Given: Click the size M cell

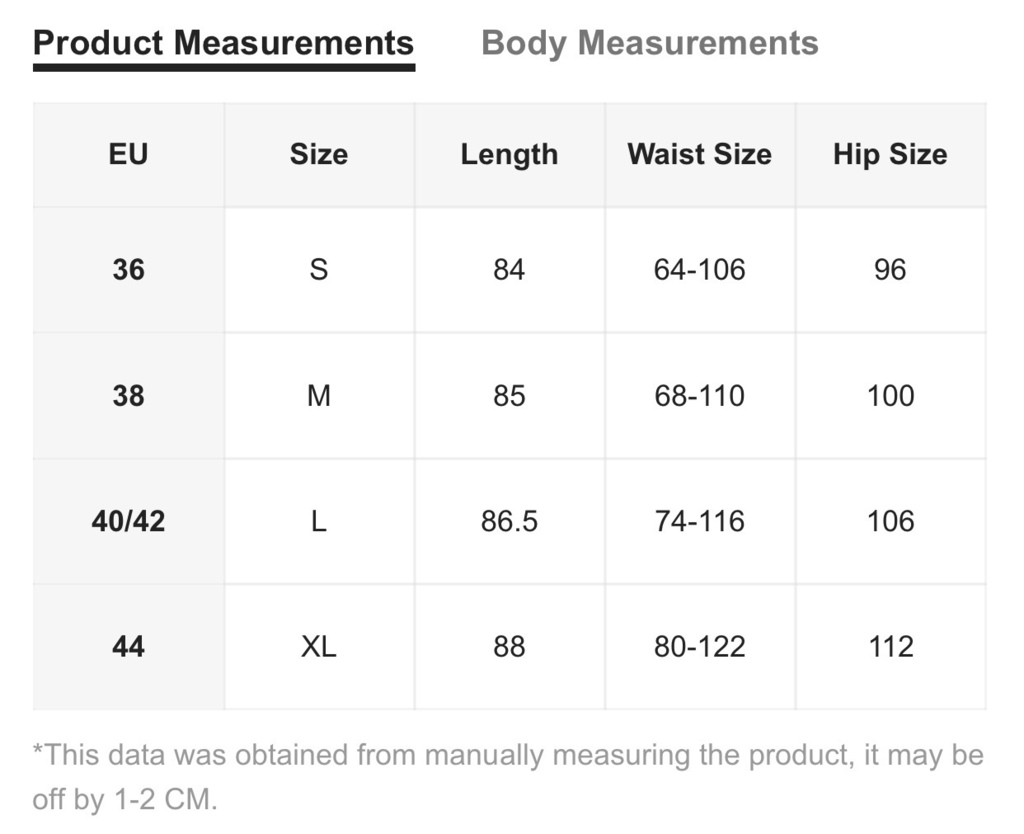Looking at the screenshot, I should 319,396.
